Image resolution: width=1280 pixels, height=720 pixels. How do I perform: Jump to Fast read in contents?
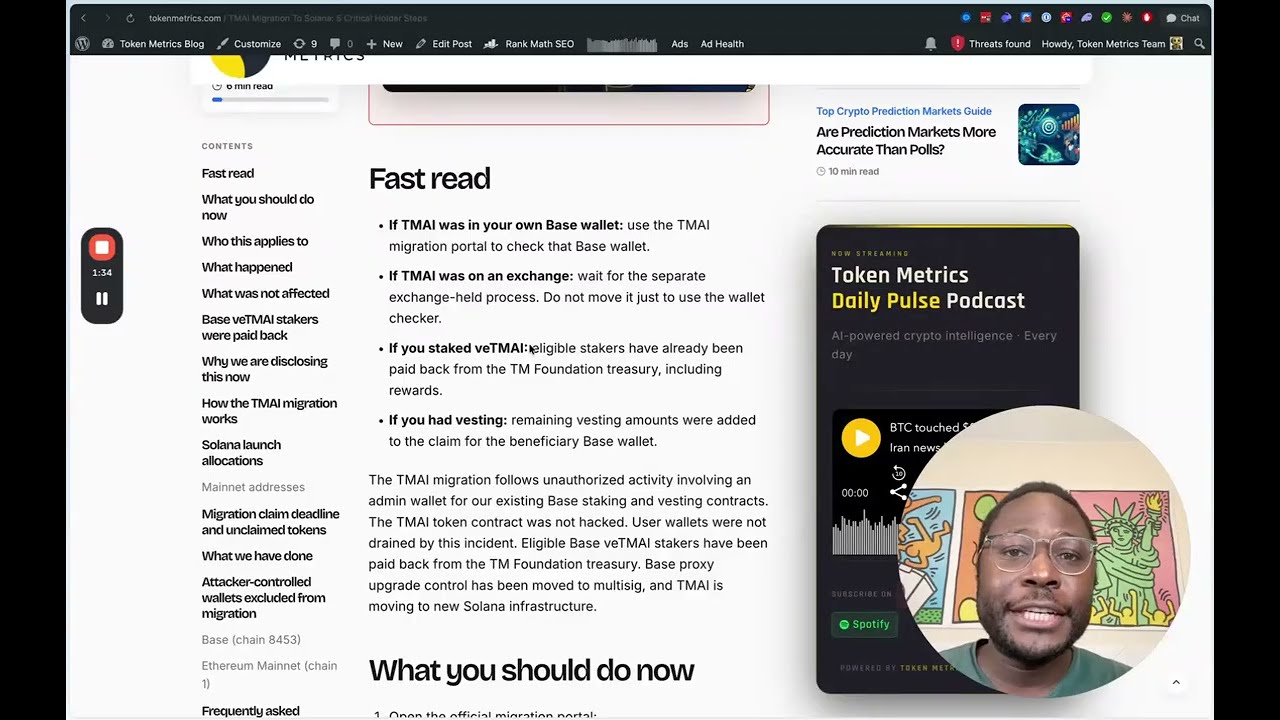click(228, 173)
